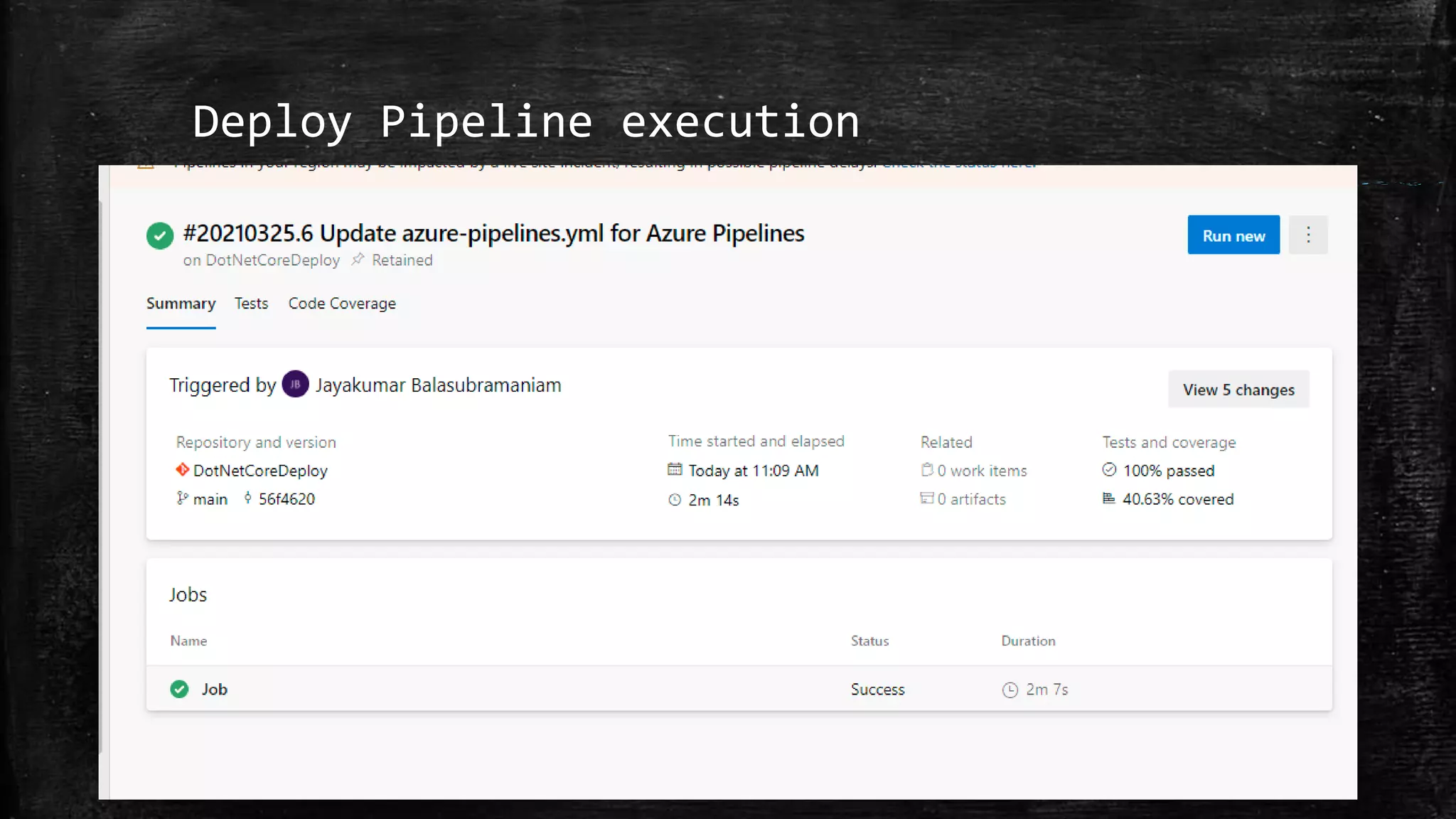1456x819 pixels.
Task: Click the green Job success icon
Action: pyautogui.click(x=179, y=689)
